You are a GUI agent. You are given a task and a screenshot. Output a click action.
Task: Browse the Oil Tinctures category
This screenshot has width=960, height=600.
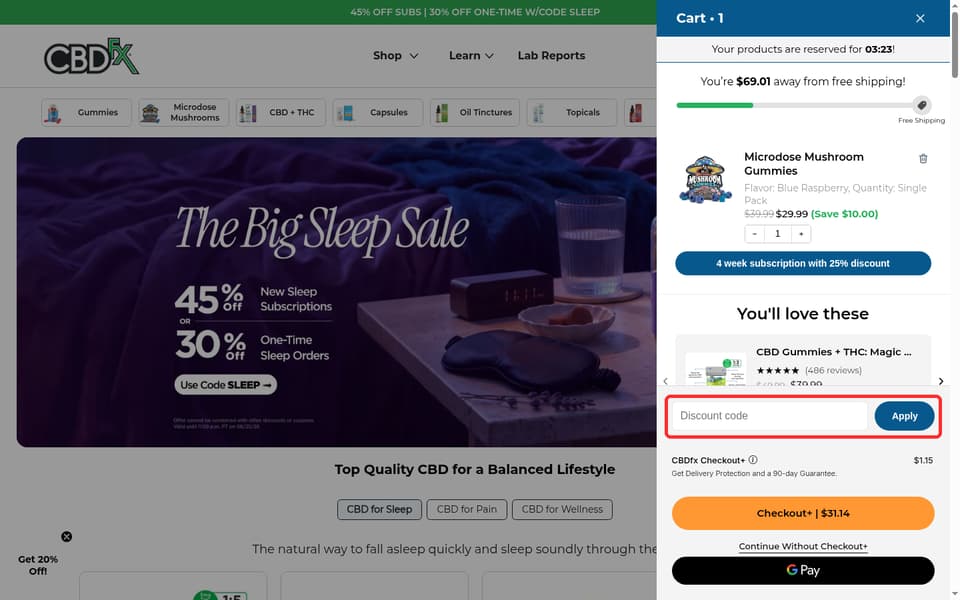tap(474, 113)
